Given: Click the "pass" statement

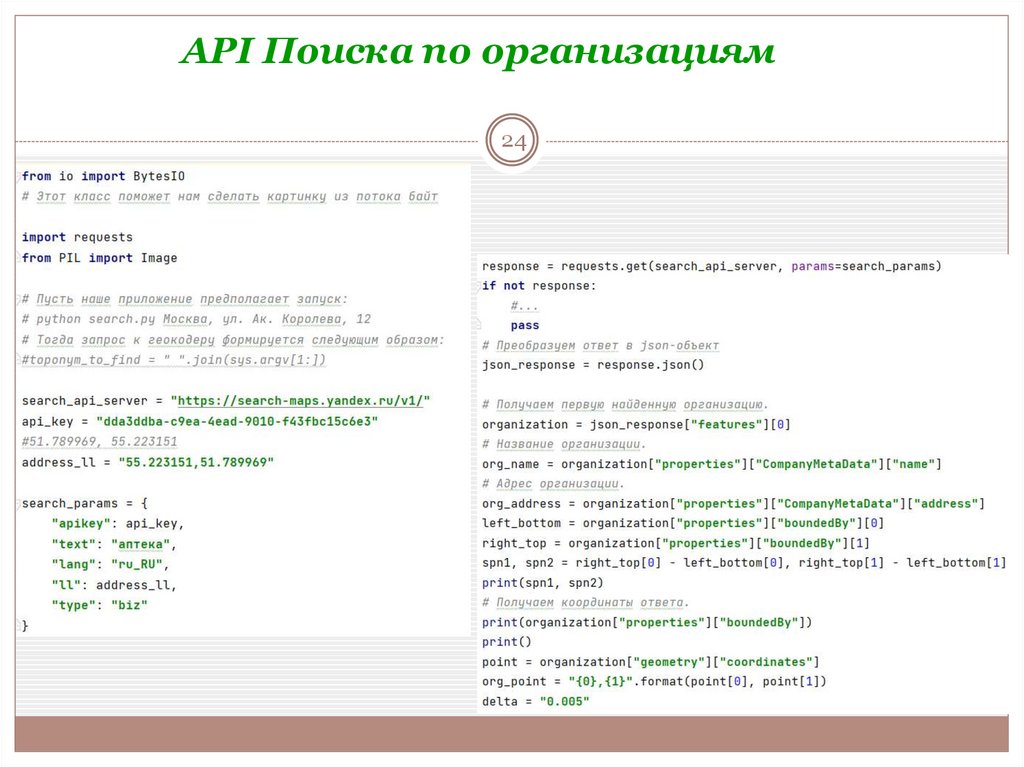Looking at the screenshot, I should click(525, 325).
